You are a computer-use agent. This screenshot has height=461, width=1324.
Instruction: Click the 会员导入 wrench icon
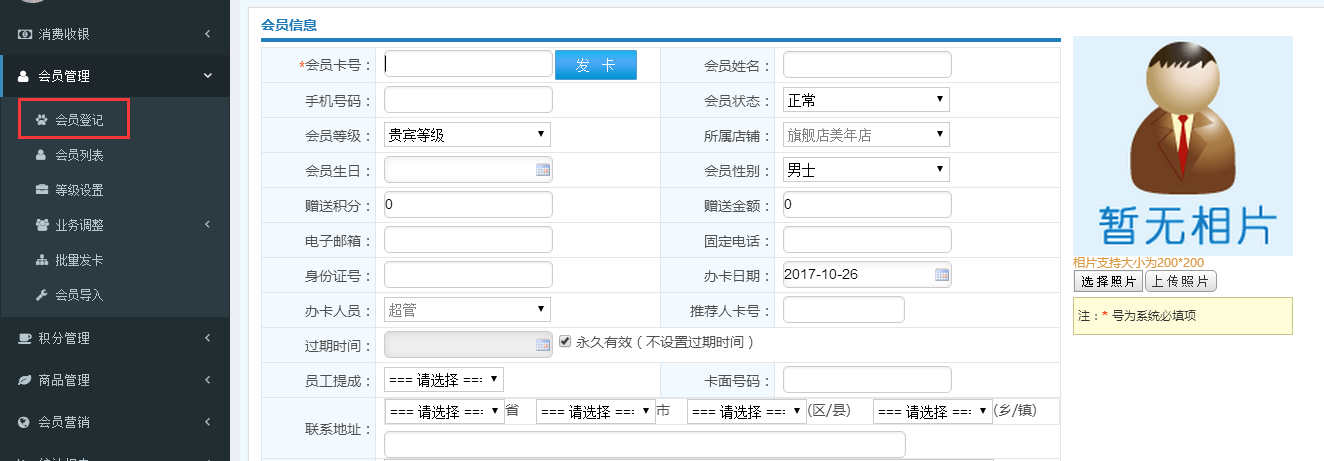click(x=41, y=295)
